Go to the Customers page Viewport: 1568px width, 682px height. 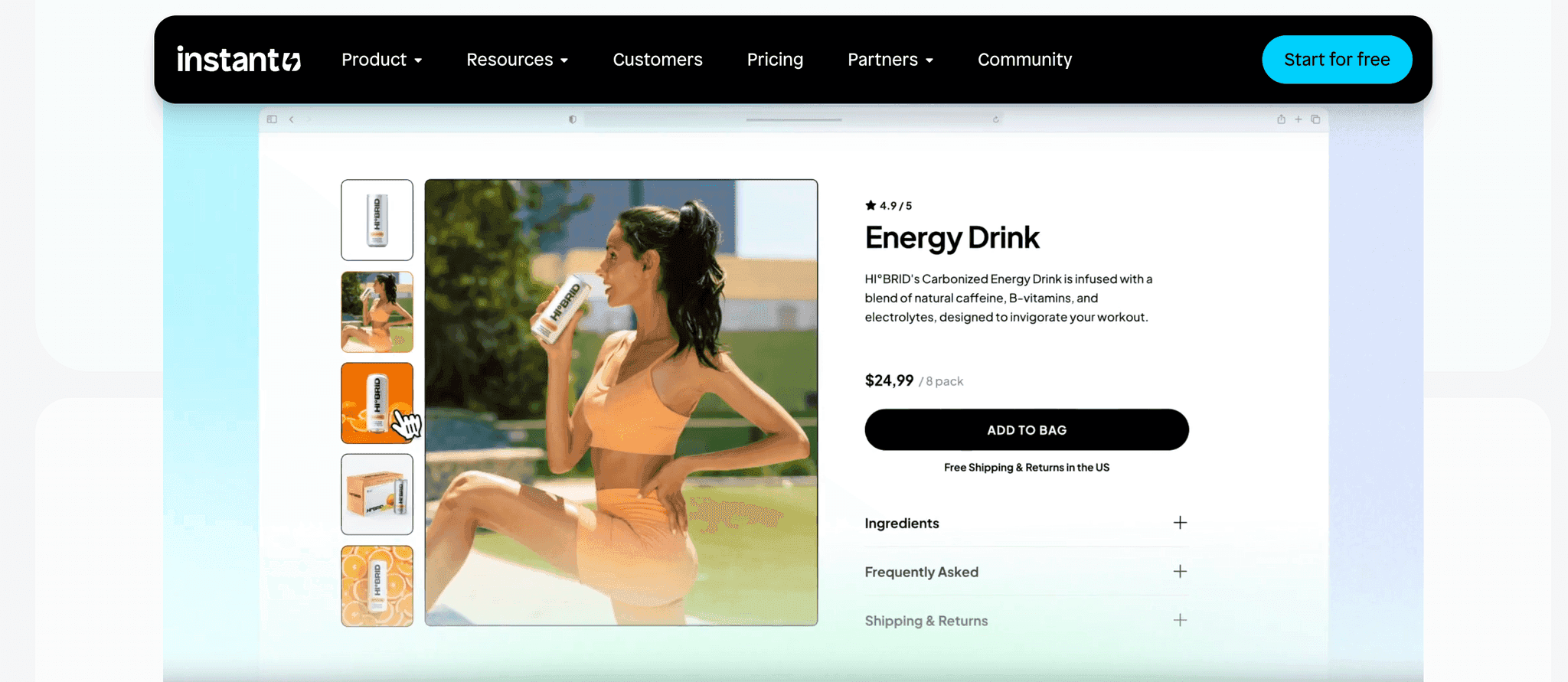(658, 60)
